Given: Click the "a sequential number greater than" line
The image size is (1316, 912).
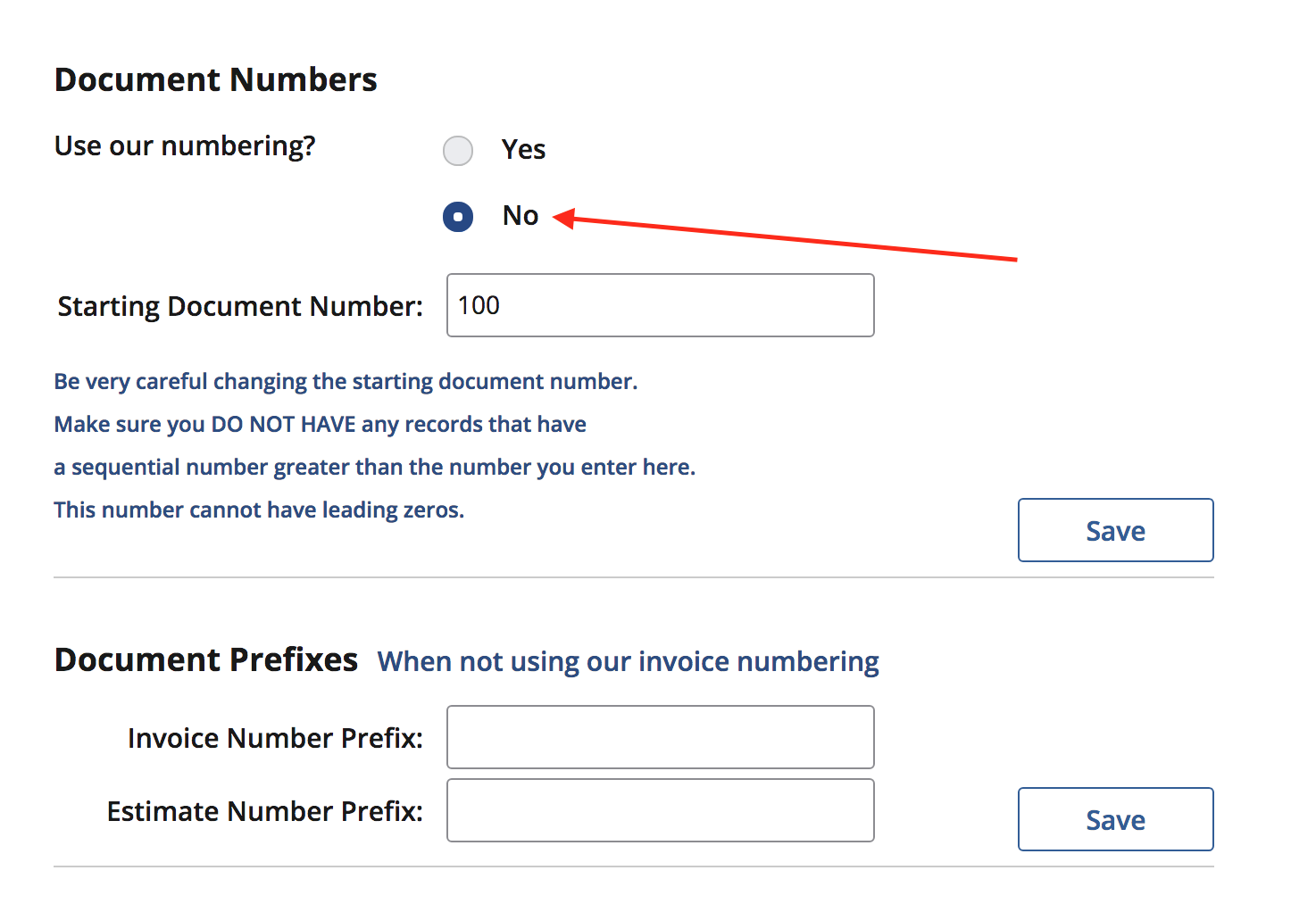Looking at the screenshot, I should 374,468.
